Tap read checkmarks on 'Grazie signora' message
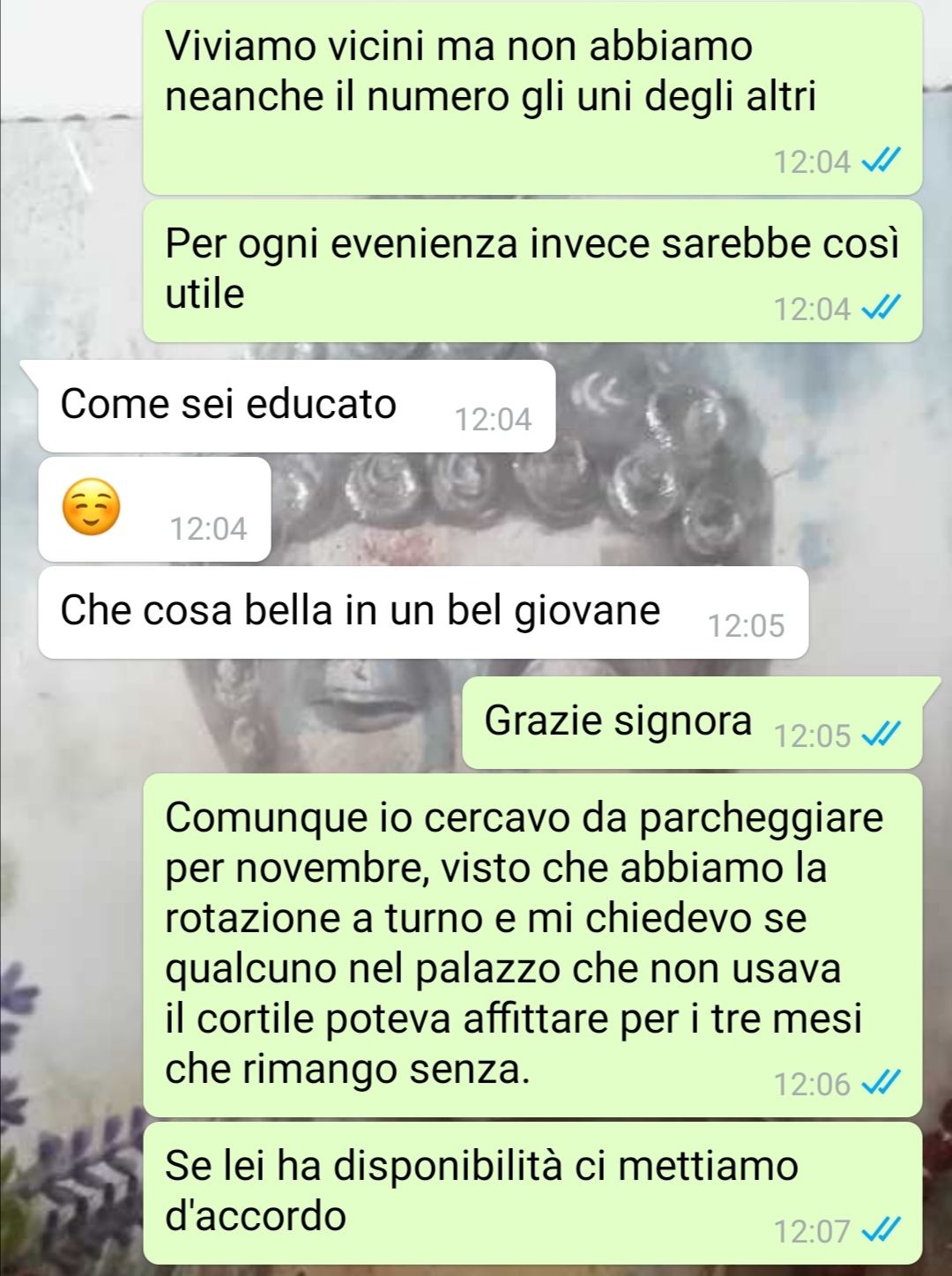The width and height of the screenshot is (952, 1276). click(x=881, y=734)
